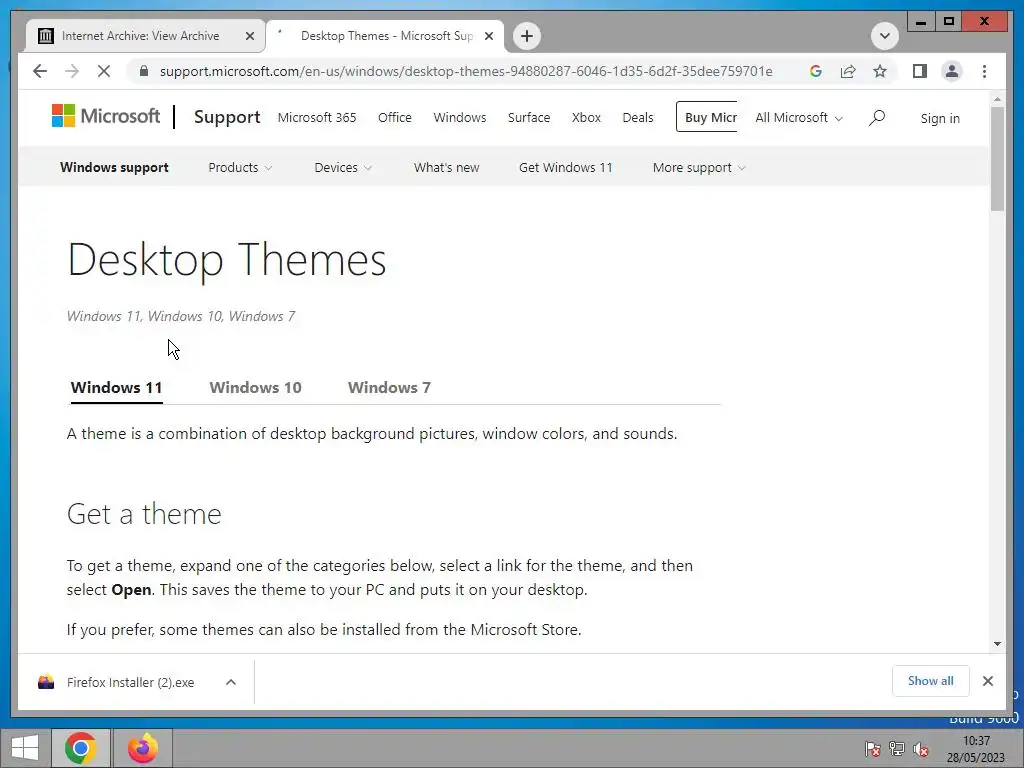The image size is (1024, 768).
Task: Open the Deals nav link
Action: [637, 118]
